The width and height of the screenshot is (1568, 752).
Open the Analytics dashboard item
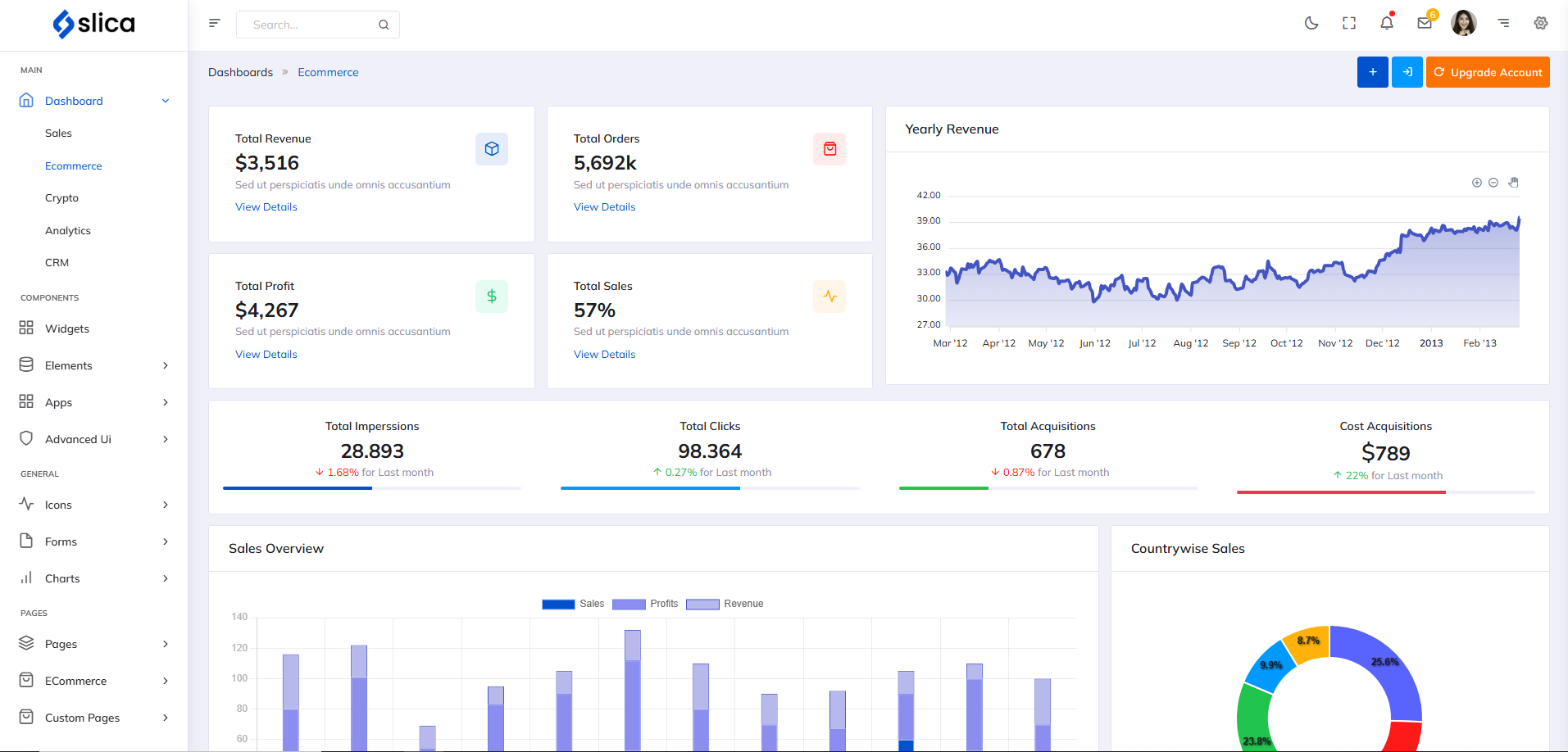pos(68,230)
